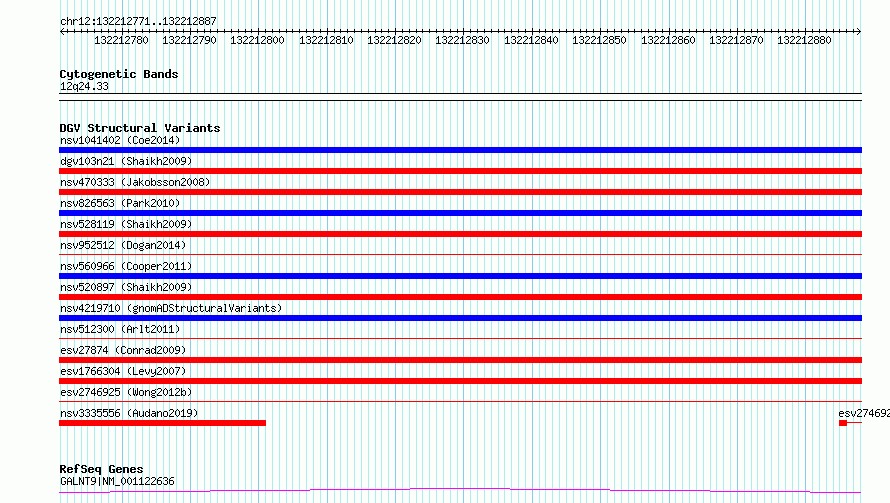Select the blue bar for nsv1041402
This screenshot has width=890, height=503.
point(460,150)
